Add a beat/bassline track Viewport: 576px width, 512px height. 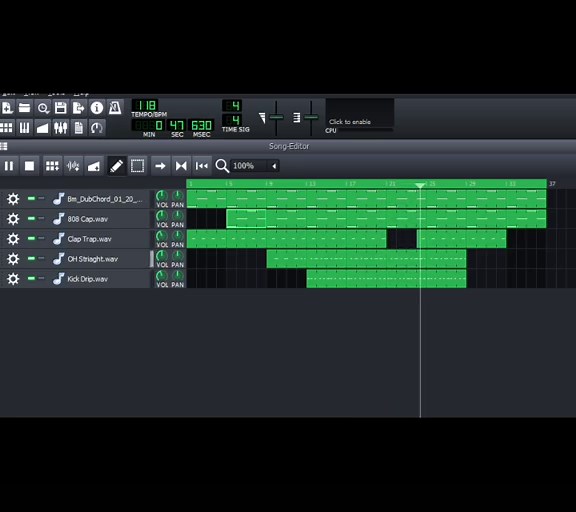(52, 166)
